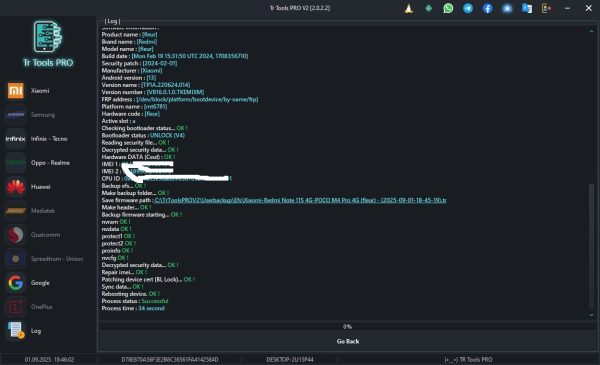Click the yellow cone icon in title bar

(x=409, y=8)
